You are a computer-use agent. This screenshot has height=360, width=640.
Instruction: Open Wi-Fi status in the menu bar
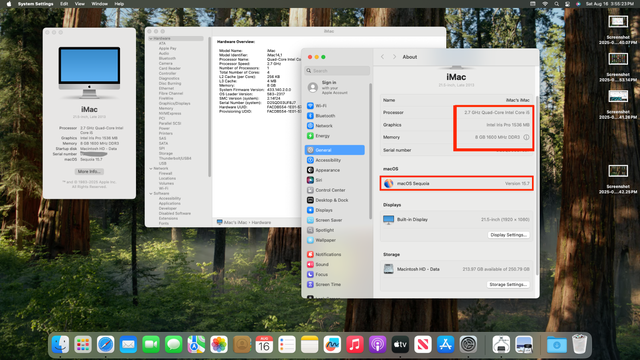point(545,4)
